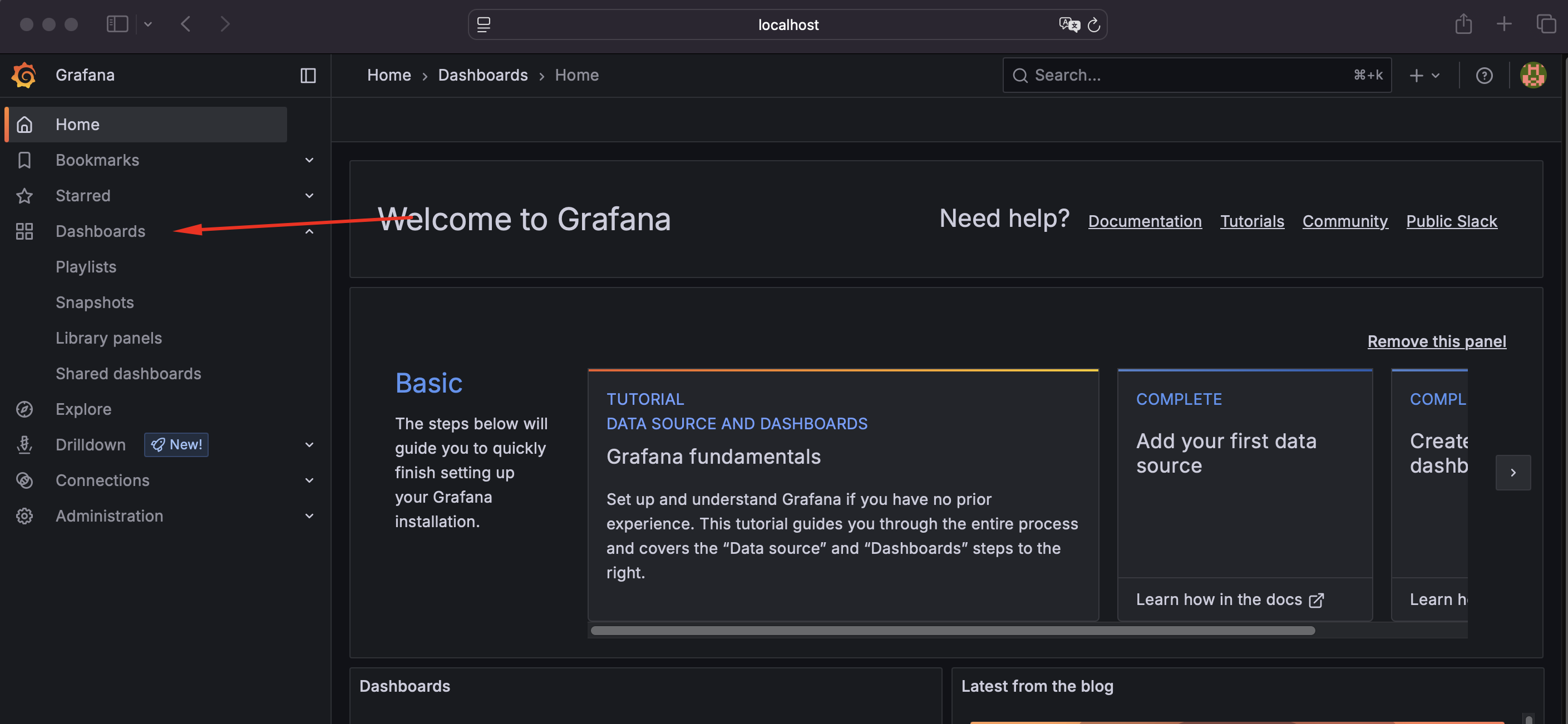1568x724 pixels.
Task: Open Playlists in the sidebar
Action: tap(86, 266)
